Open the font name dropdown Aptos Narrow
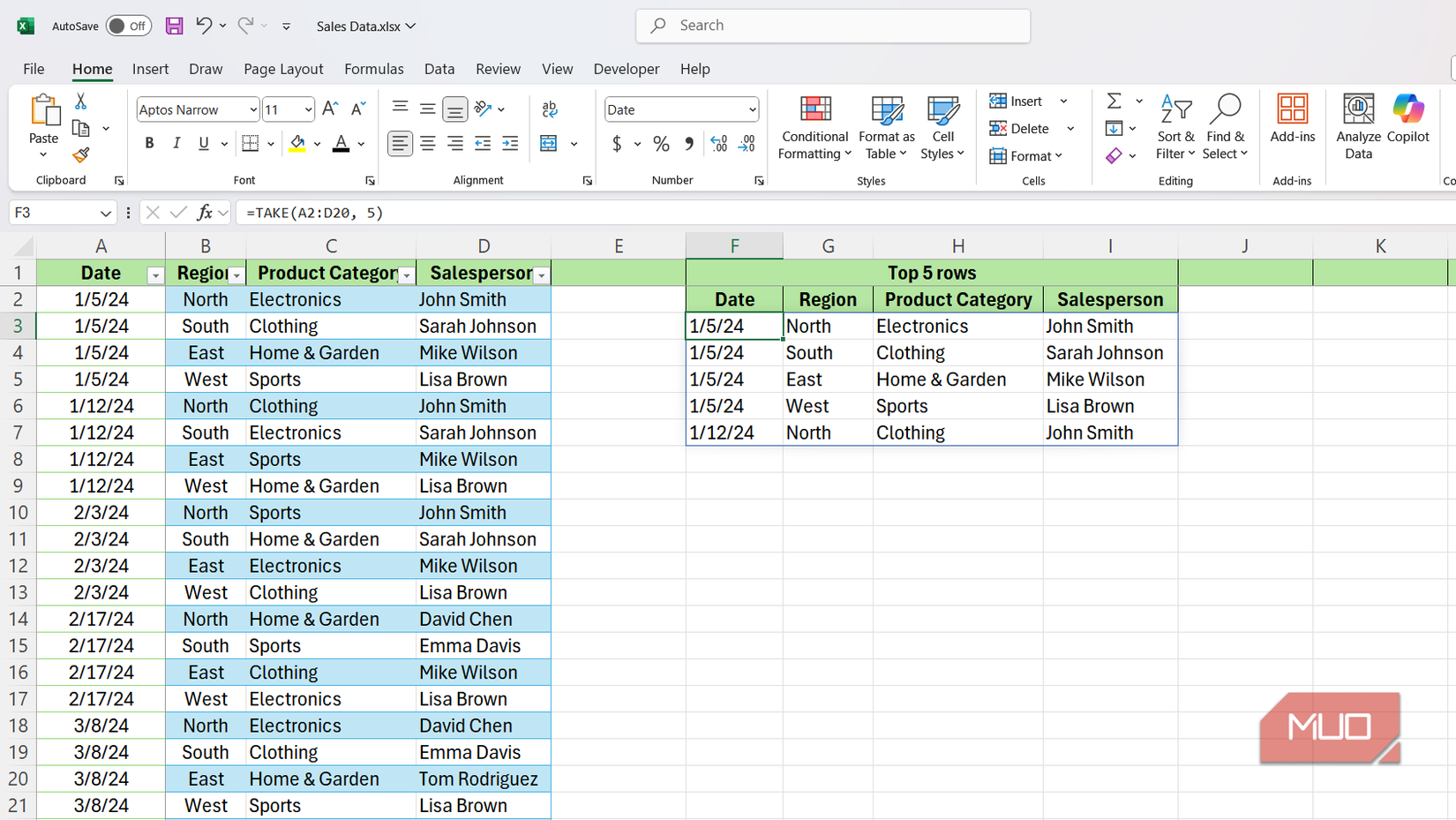This screenshot has width=1456, height=820. click(253, 109)
